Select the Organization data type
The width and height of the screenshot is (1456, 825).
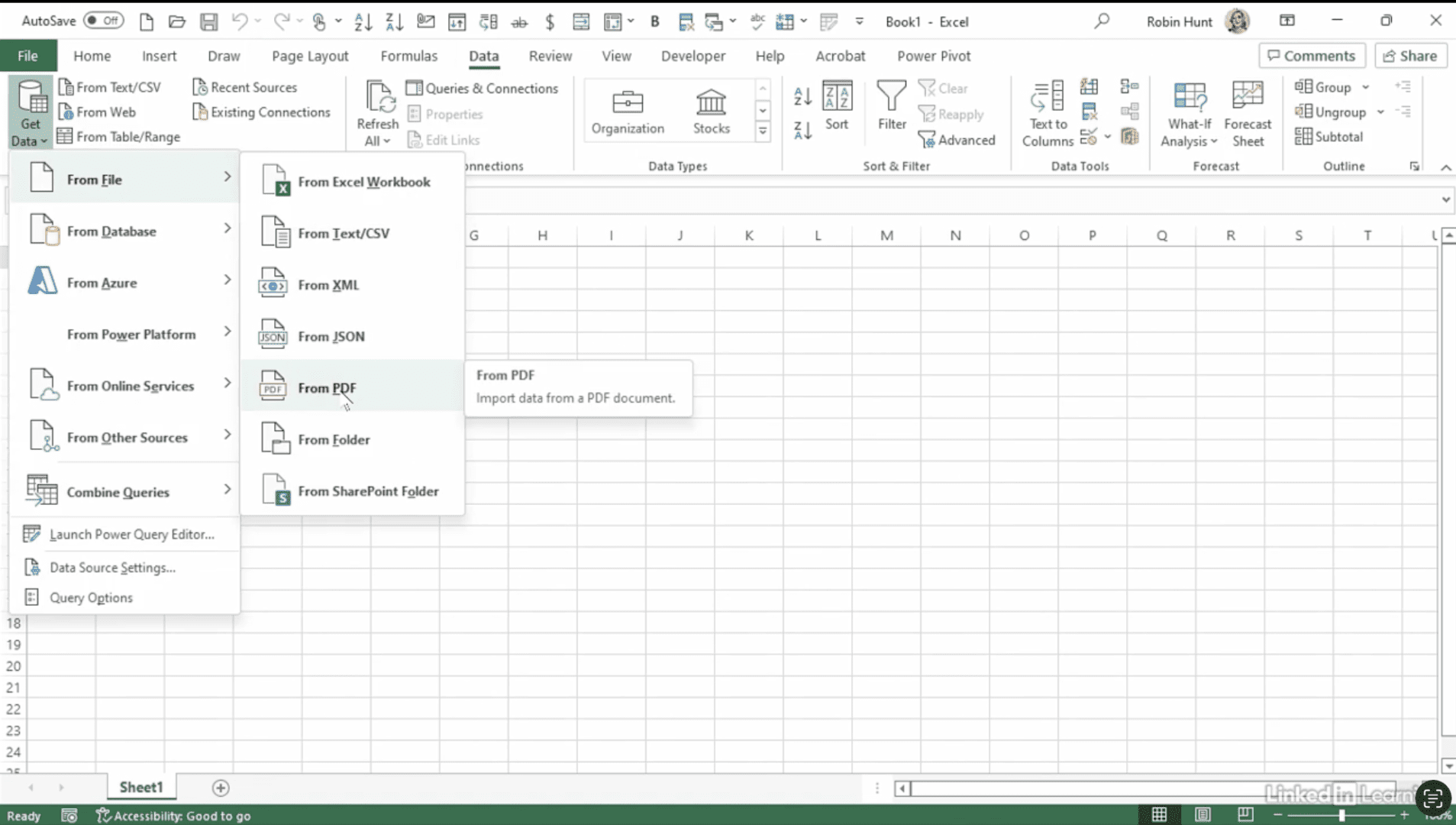(x=628, y=112)
